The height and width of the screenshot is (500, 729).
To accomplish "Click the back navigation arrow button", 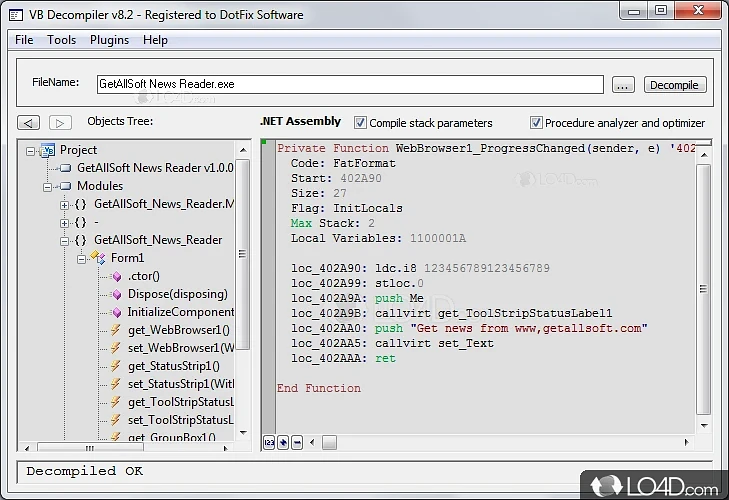I will 29,123.
